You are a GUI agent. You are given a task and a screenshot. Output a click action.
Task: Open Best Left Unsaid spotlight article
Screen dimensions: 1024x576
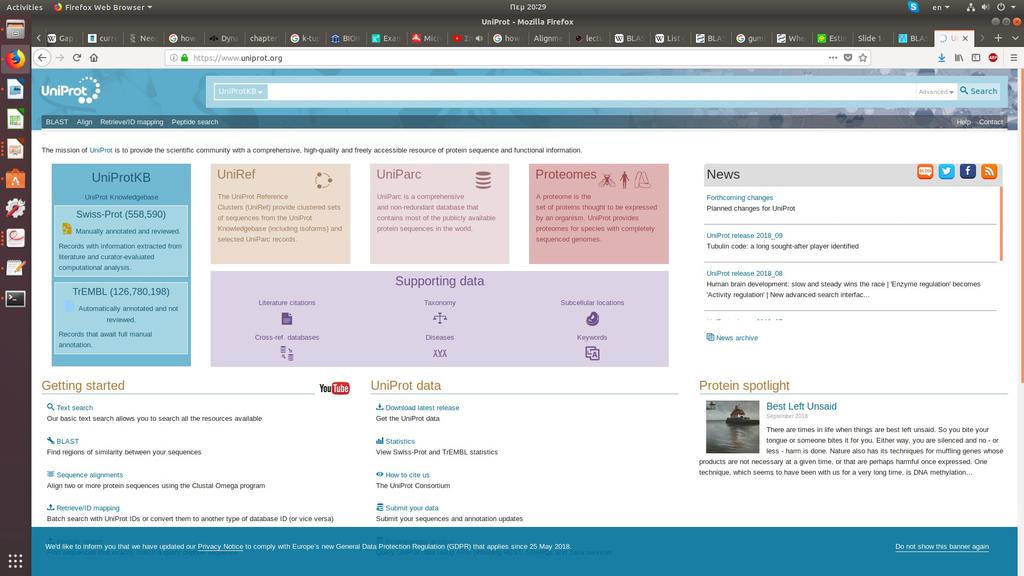801,406
